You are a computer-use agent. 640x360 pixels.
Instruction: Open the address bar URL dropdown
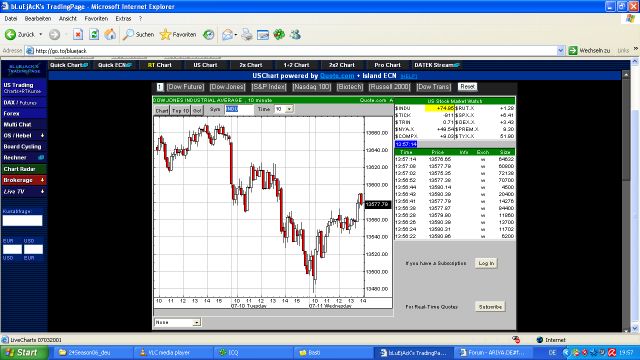560,51
